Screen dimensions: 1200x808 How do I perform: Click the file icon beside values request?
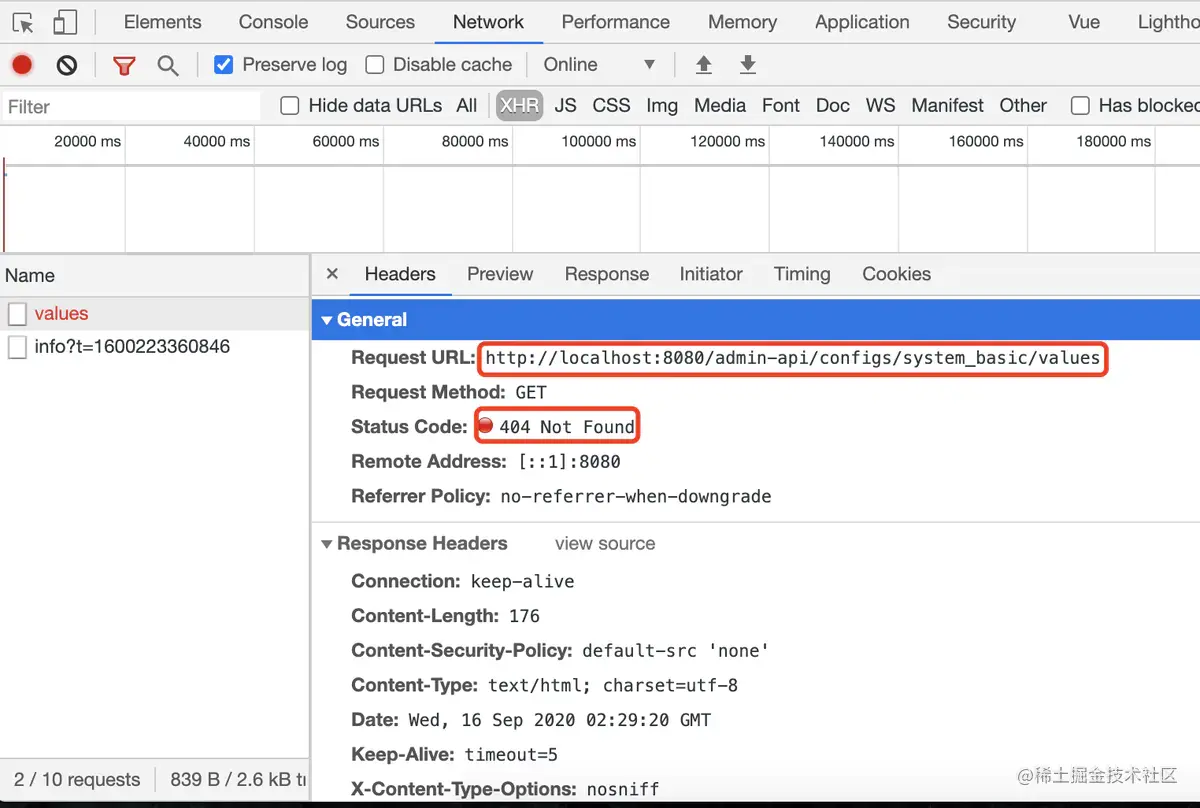17,314
